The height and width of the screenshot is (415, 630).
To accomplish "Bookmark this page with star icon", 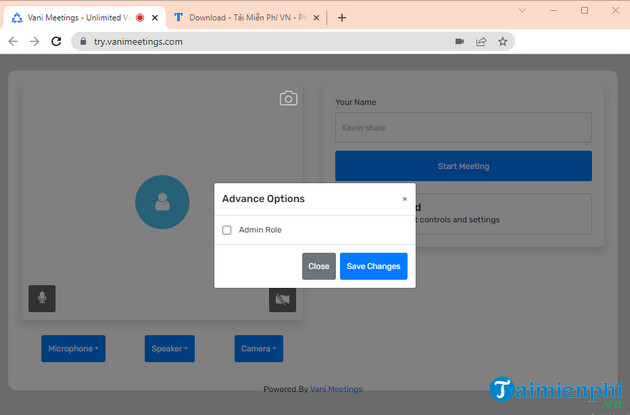I will [503, 42].
